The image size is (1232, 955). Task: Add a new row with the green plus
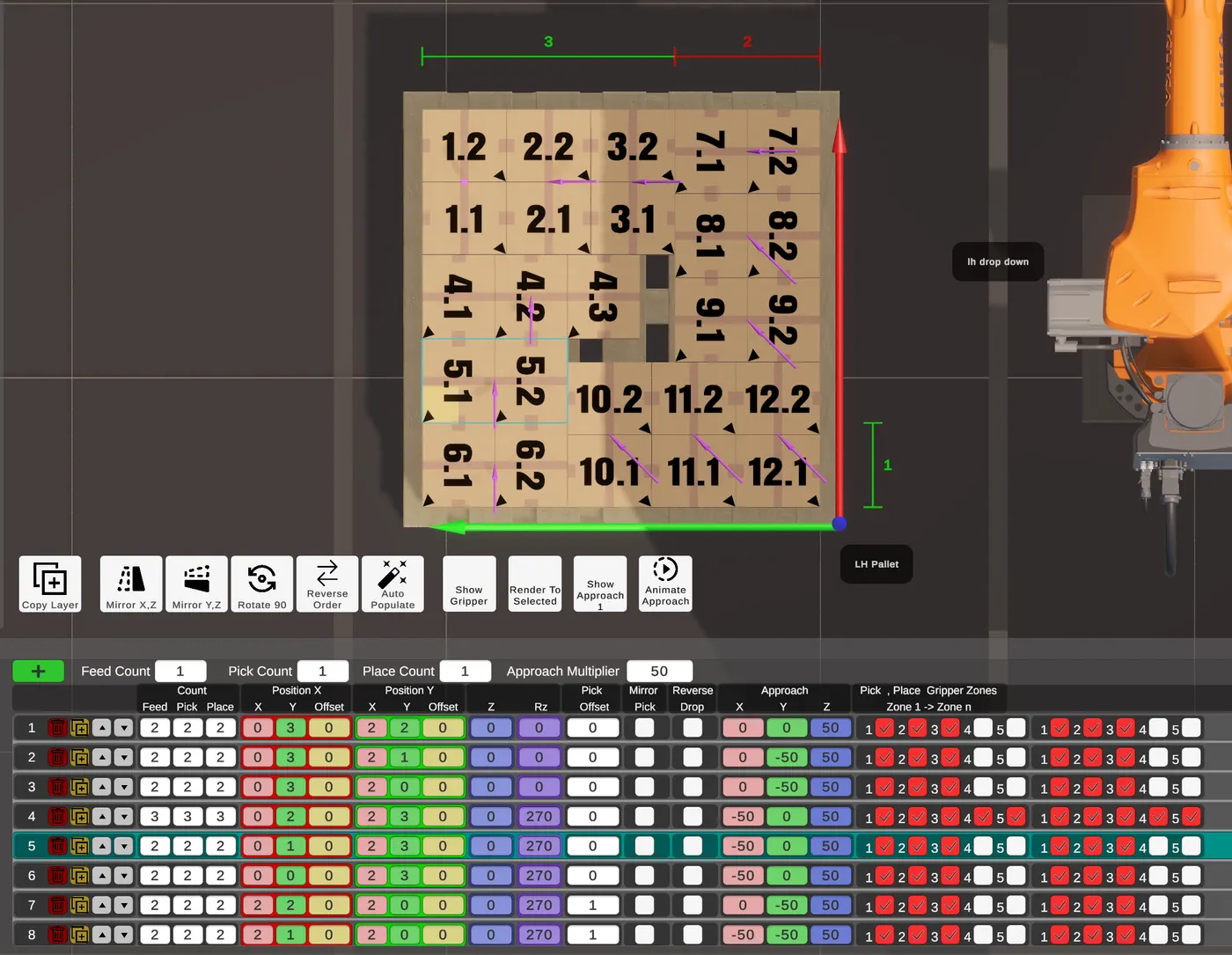[x=38, y=672]
